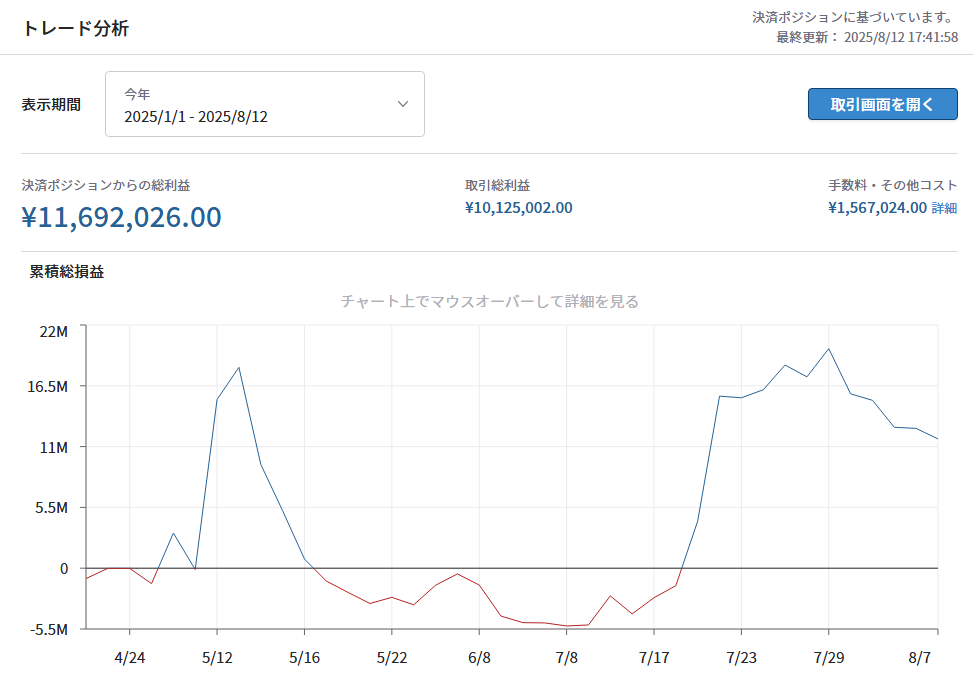Open the 表示期間 date range dropdown
This screenshot has width=973, height=676.
(265, 104)
